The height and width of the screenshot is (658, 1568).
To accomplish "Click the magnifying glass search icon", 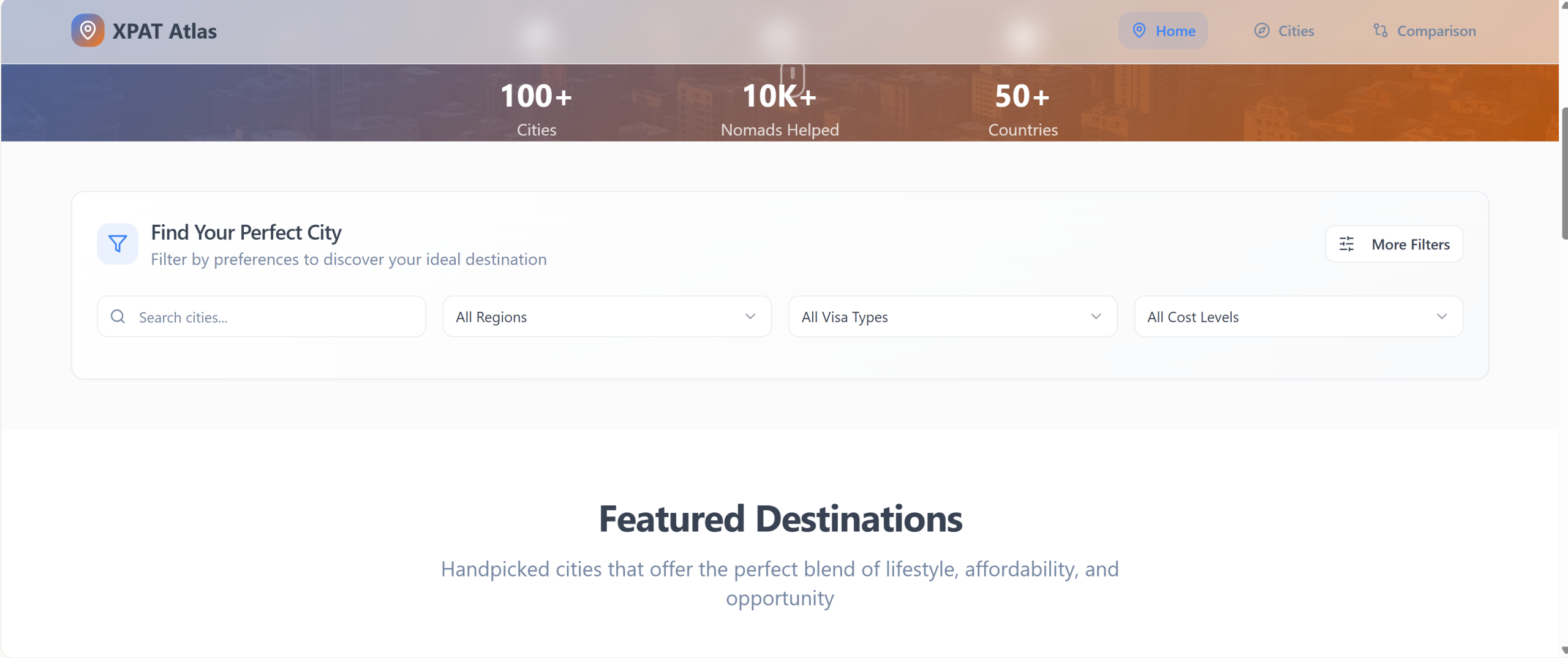I will click(x=118, y=317).
